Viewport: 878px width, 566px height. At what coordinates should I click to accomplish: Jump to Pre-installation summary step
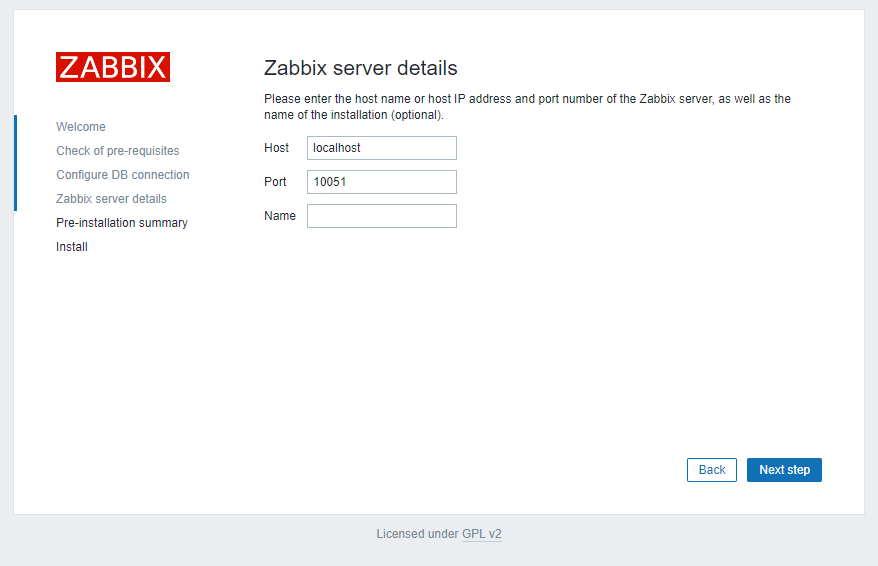[x=122, y=223]
